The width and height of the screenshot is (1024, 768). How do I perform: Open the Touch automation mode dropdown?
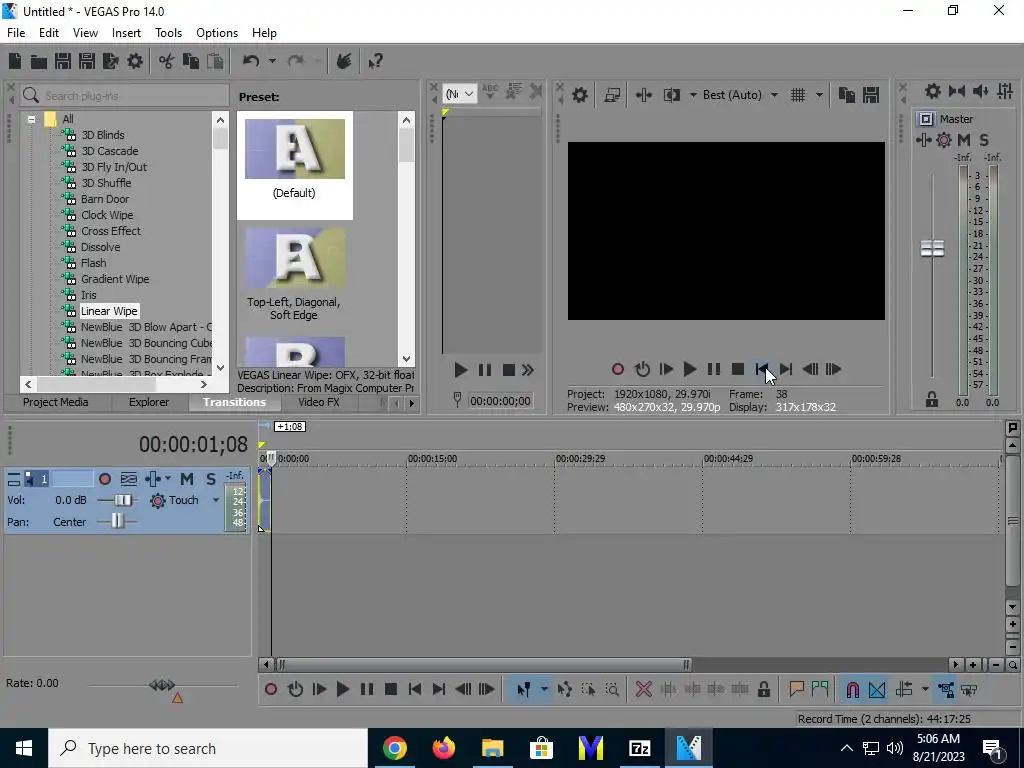point(216,500)
